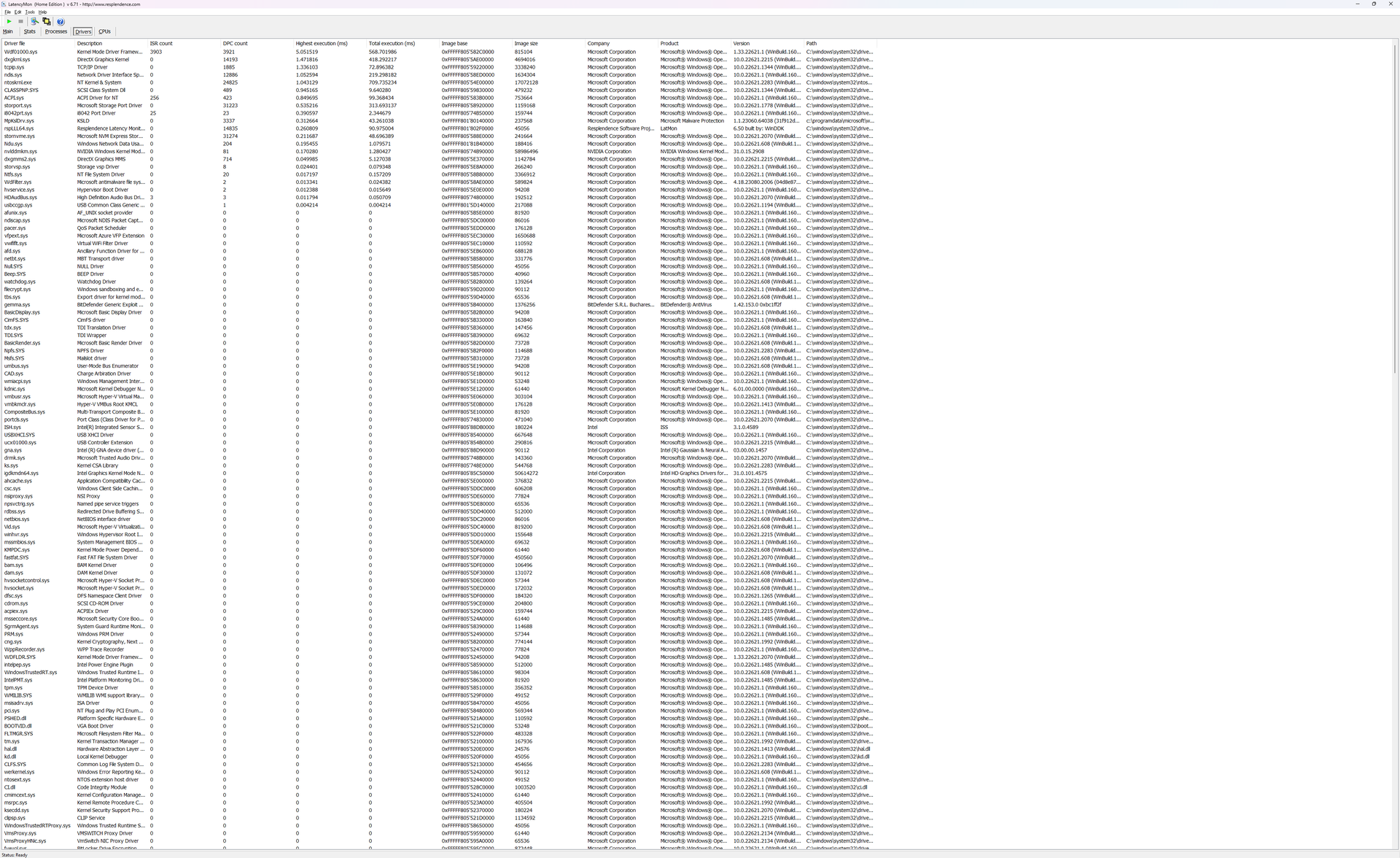Sort by the Driver file column header
1400x858 pixels.
point(15,44)
